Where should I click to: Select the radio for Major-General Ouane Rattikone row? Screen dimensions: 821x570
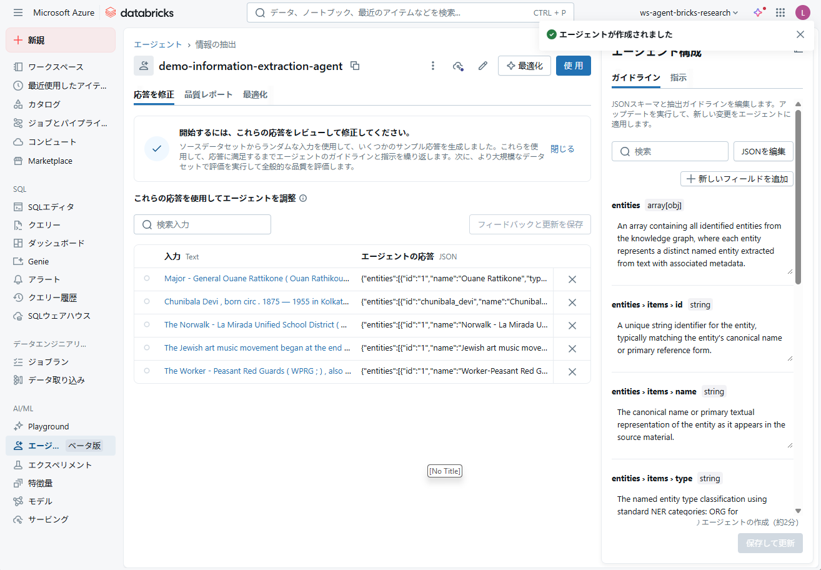[x=147, y=279]
